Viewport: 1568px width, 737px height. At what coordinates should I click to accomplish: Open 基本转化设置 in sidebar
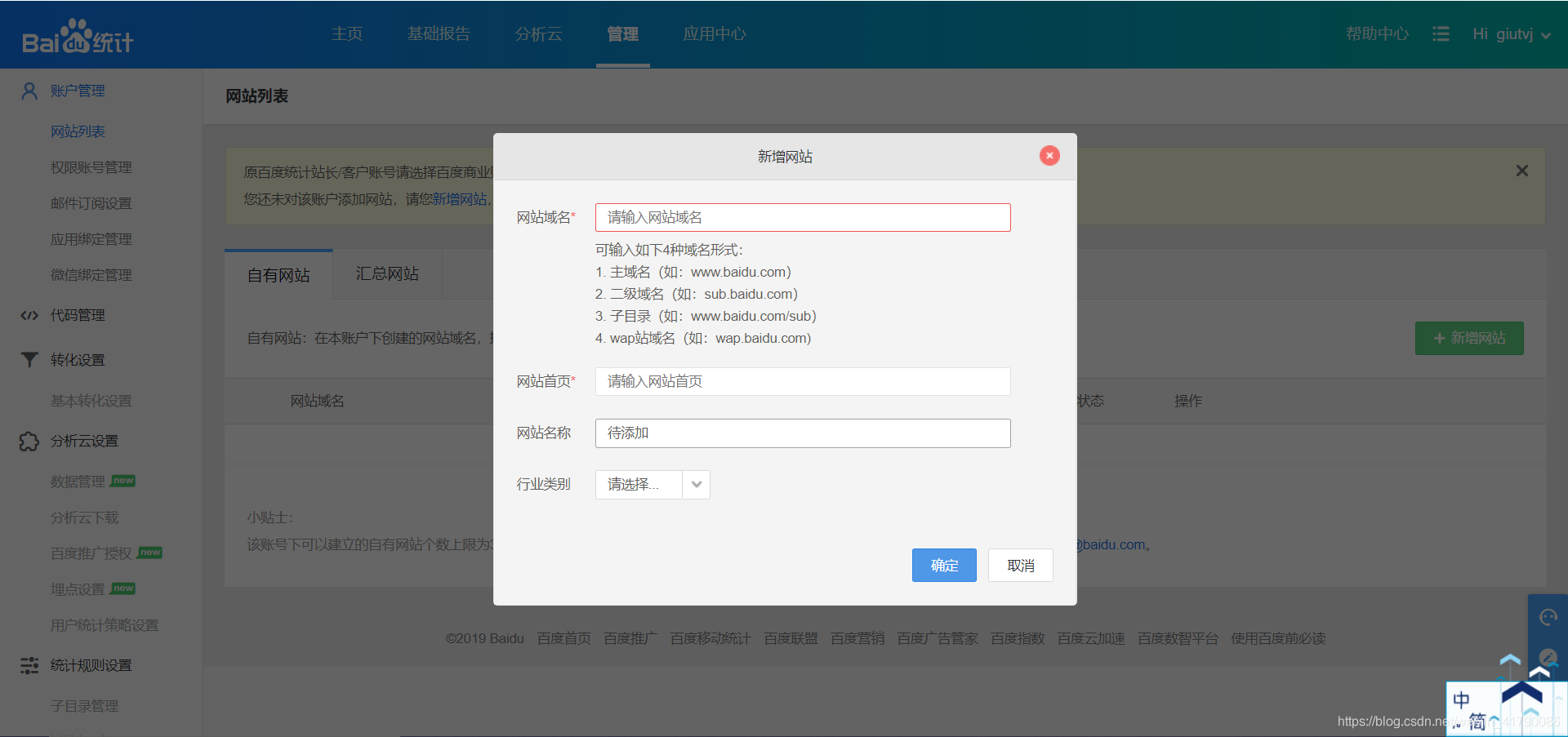(91, 401)
